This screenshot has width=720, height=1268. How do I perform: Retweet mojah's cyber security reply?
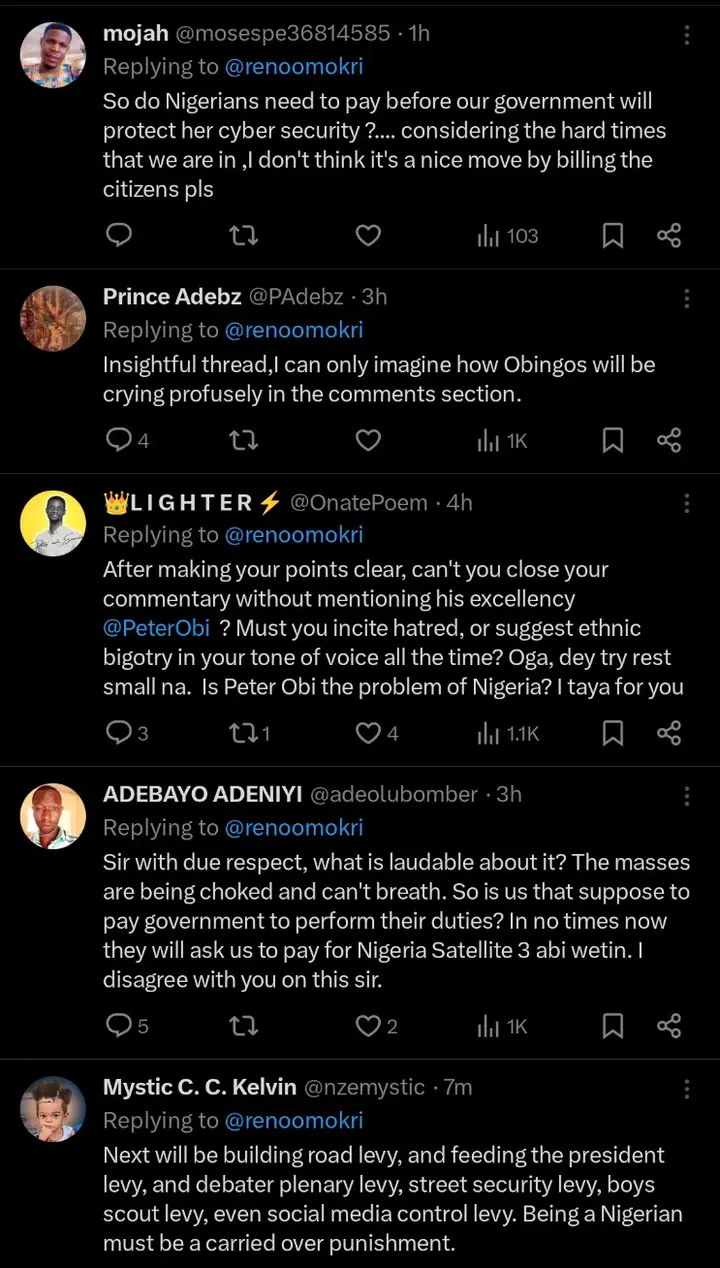(x=244, y=236)
